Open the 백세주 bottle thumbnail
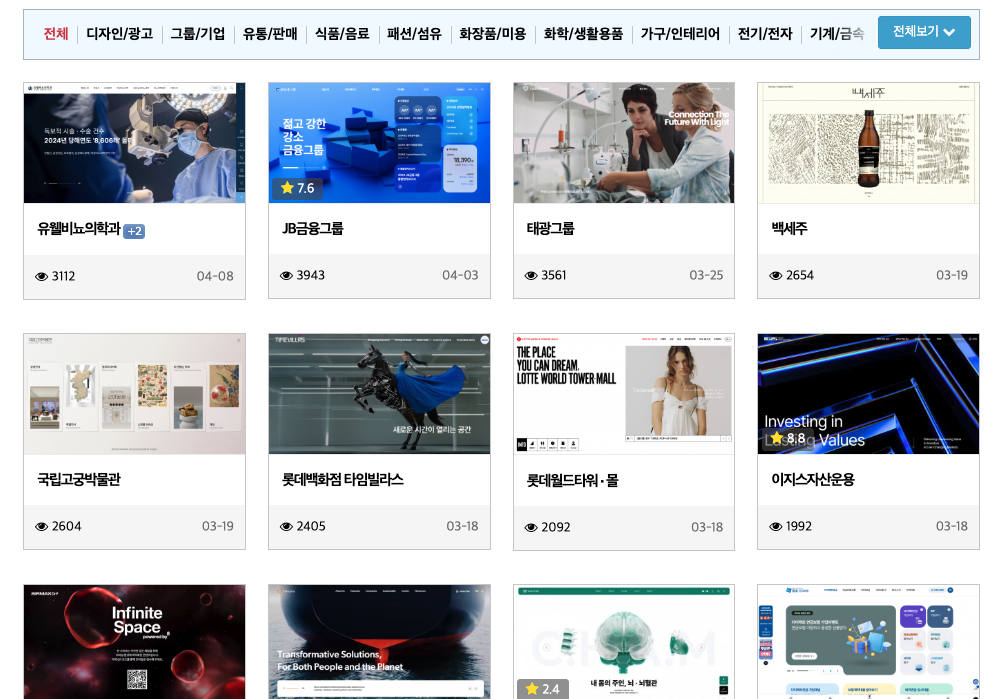Image resolution: width=1006 pixels, height=699 pixels. (x=868, y=142)
